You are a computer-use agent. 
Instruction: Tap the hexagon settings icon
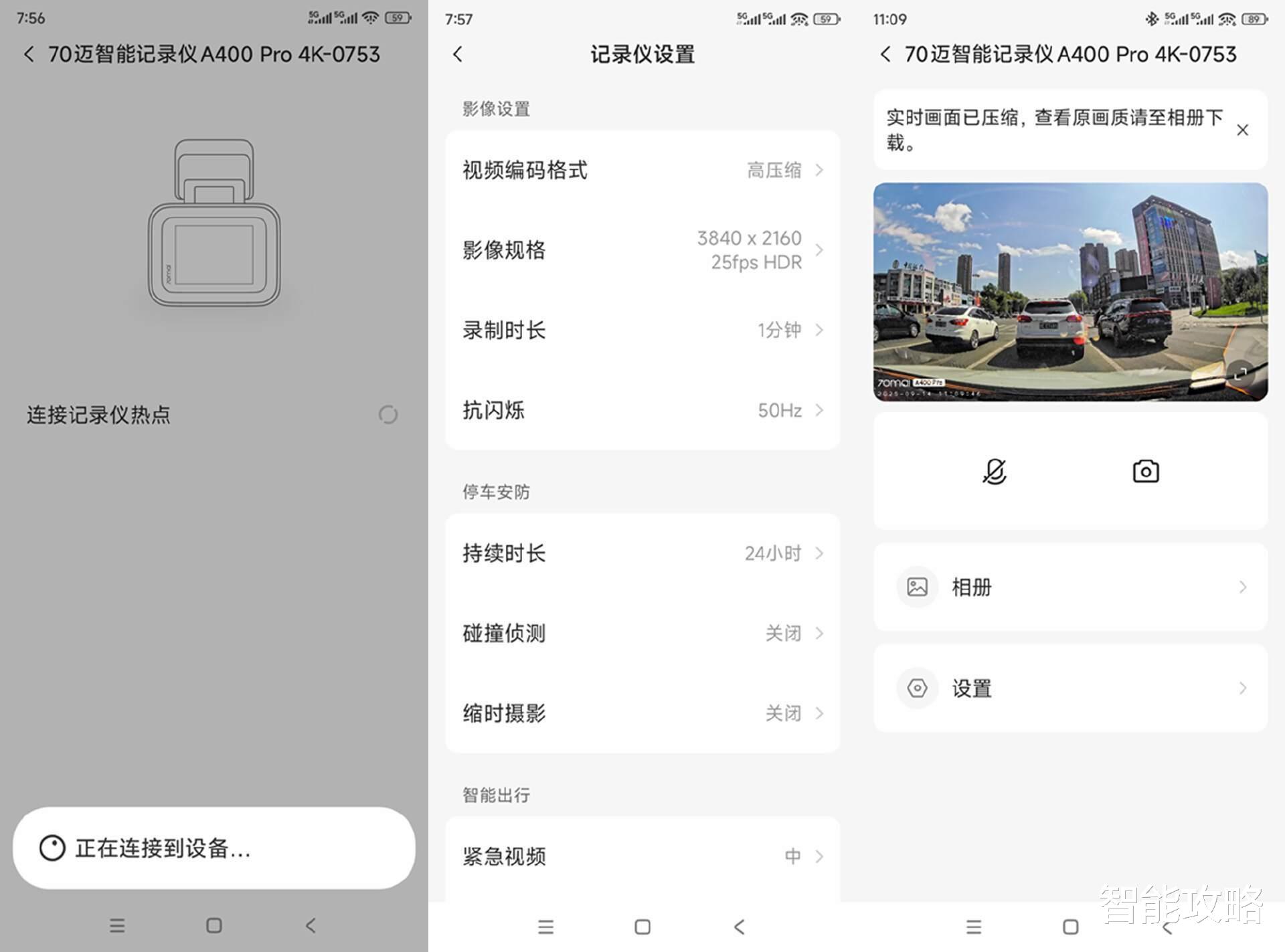917,688
